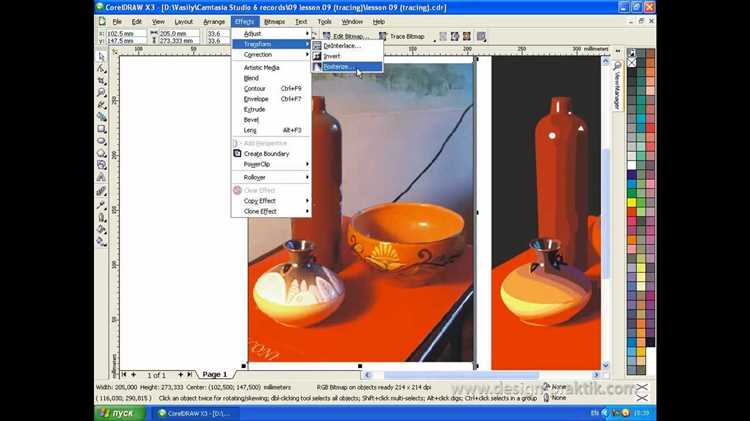The width and height of the screenshot is (750, 421).
Task: Go to last page navigation arrow
Action: coord(190,375)
